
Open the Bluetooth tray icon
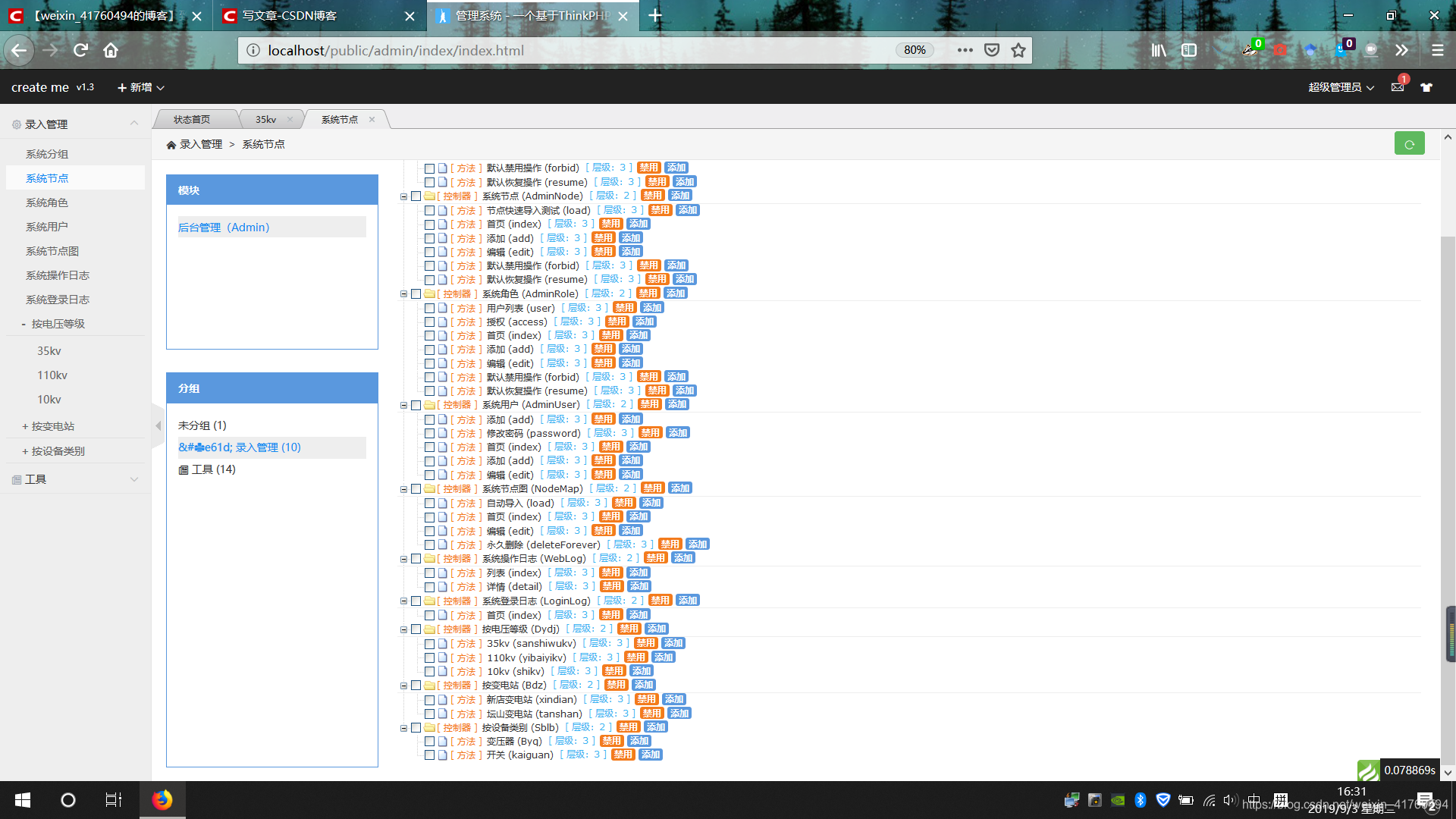tap(1140, 800)
